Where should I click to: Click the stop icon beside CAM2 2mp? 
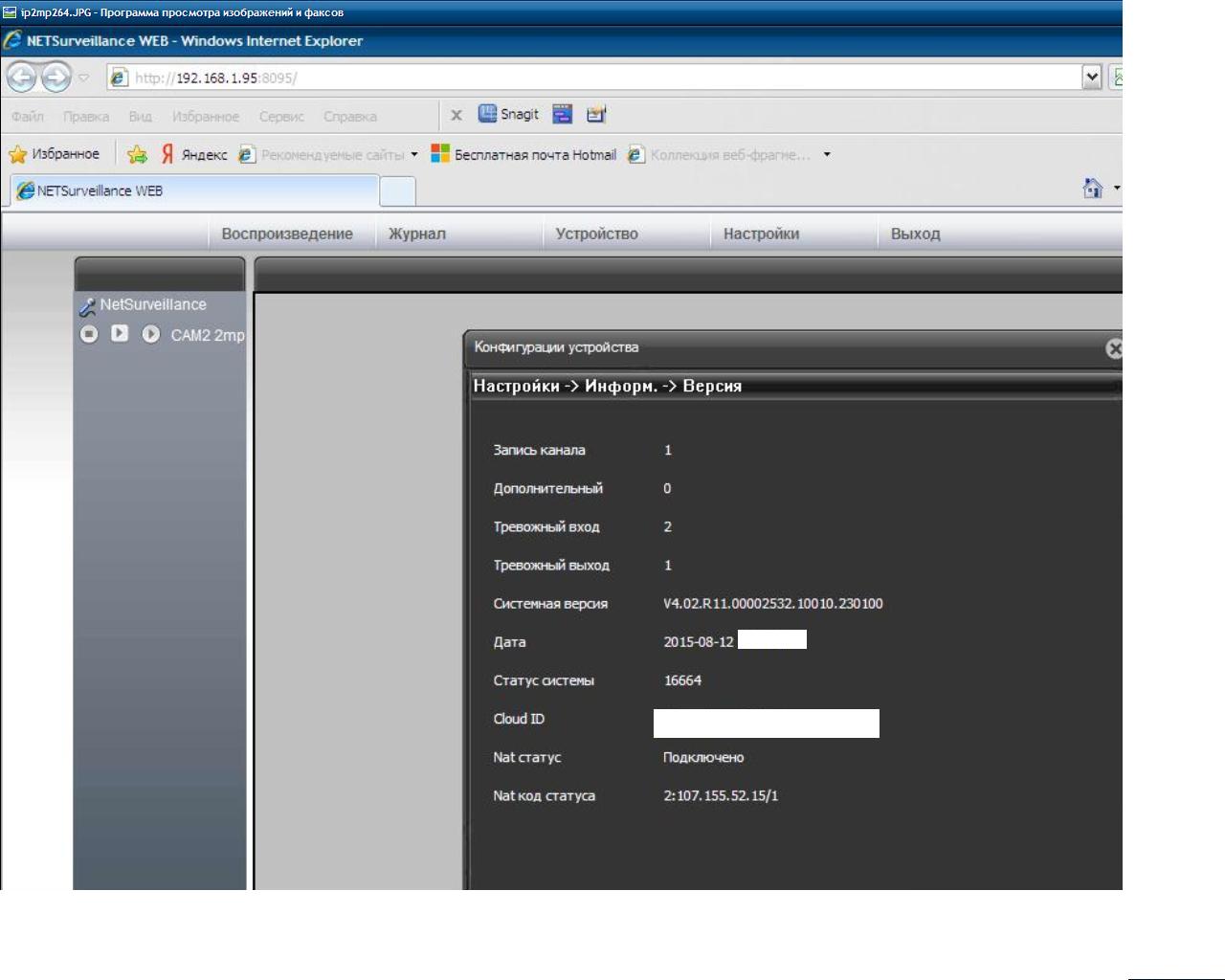[89, 334]
